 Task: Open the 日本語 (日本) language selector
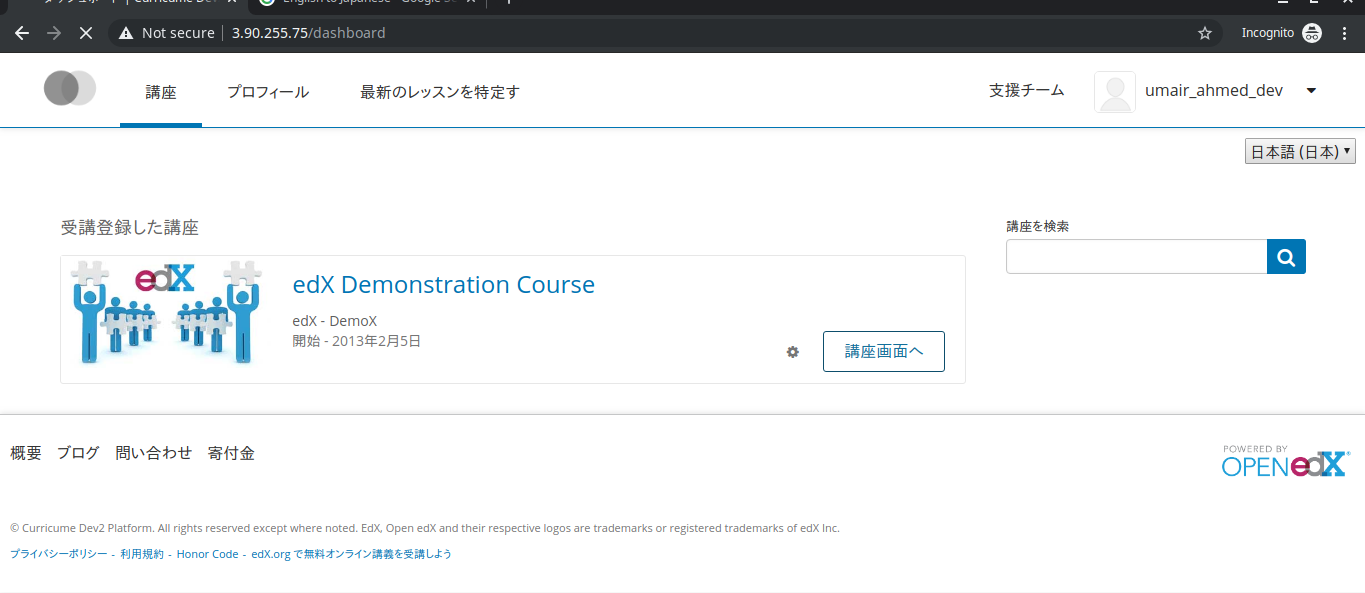(1300, 151)
